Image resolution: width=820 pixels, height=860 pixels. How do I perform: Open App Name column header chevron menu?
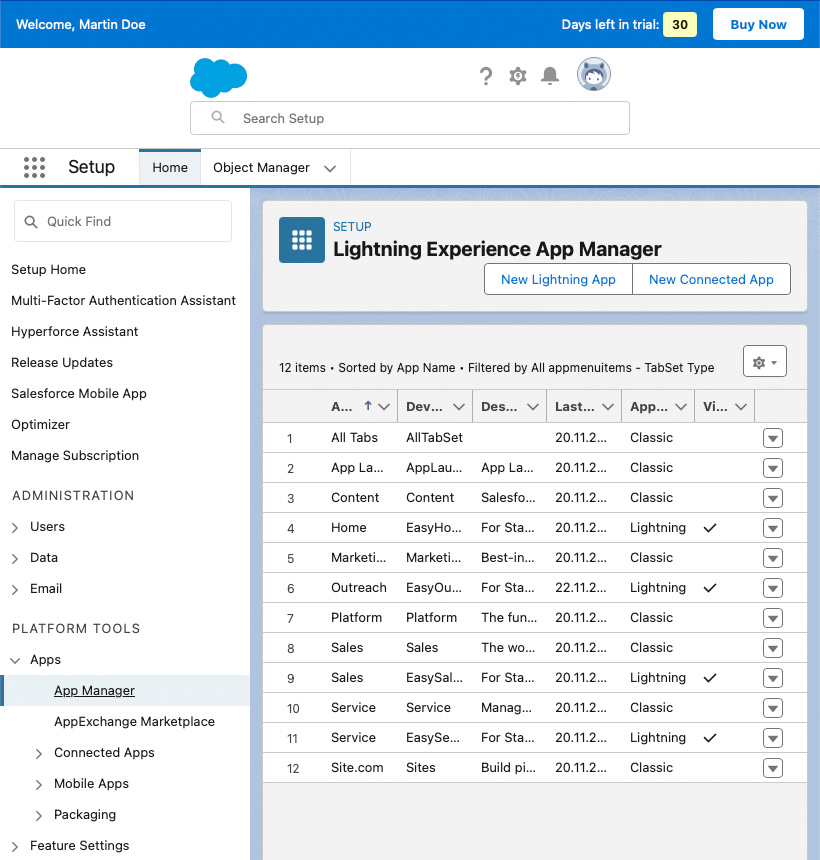click(384, 407)
